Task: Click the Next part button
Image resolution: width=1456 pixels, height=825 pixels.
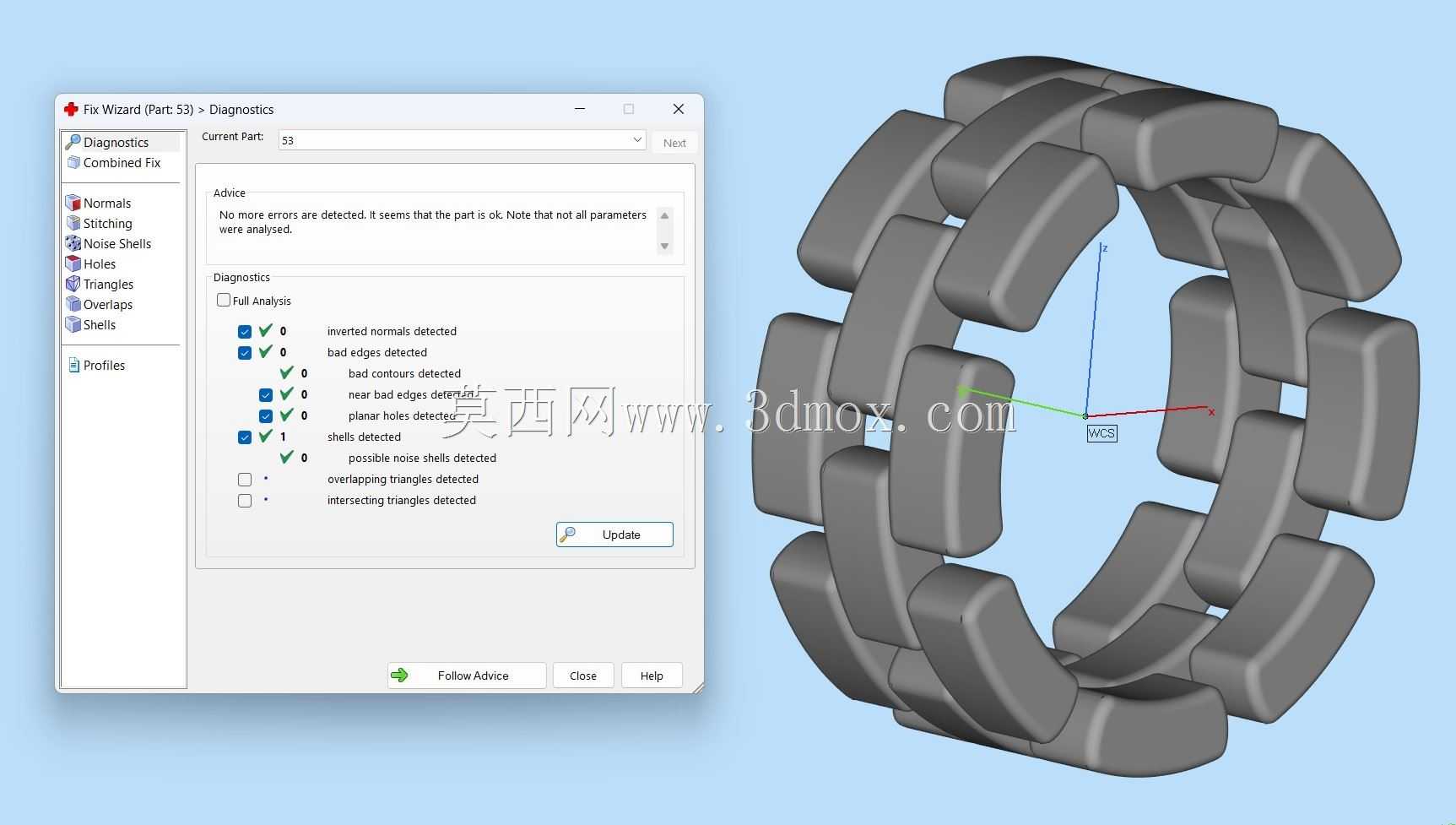Action: click(x=674, y=143)
